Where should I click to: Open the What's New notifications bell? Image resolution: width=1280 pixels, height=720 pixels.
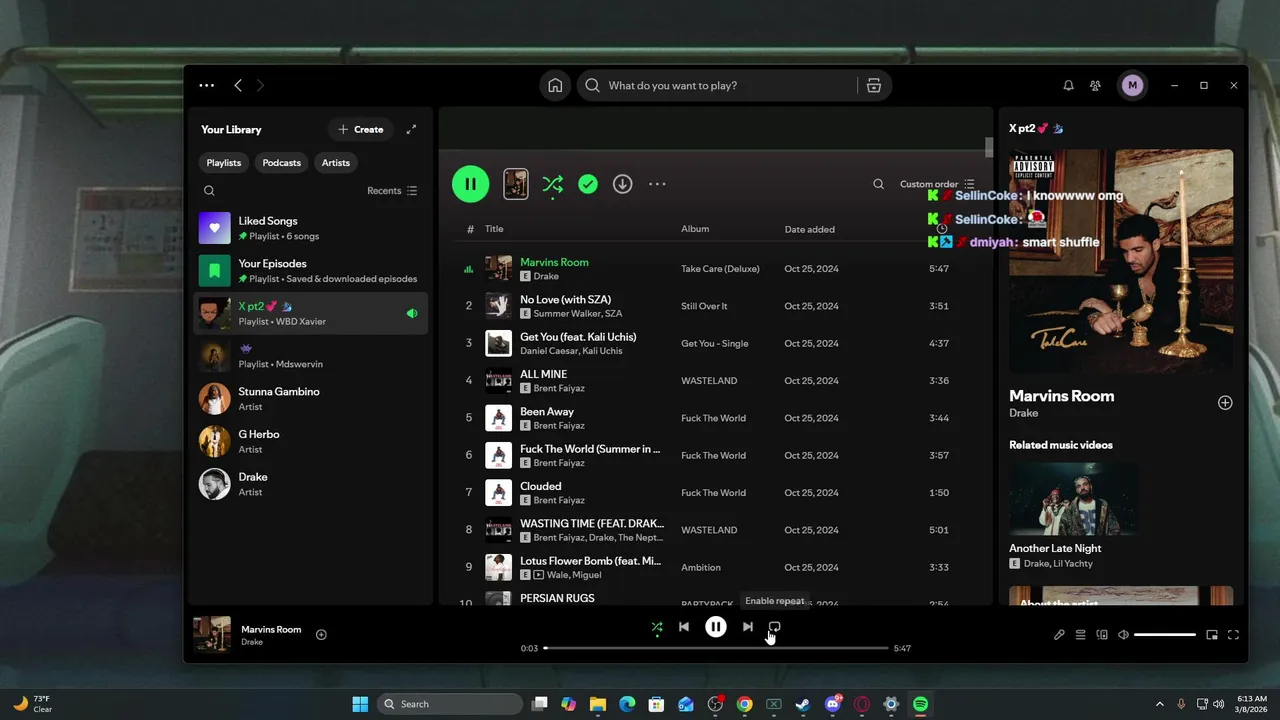tap(1068, 86)
